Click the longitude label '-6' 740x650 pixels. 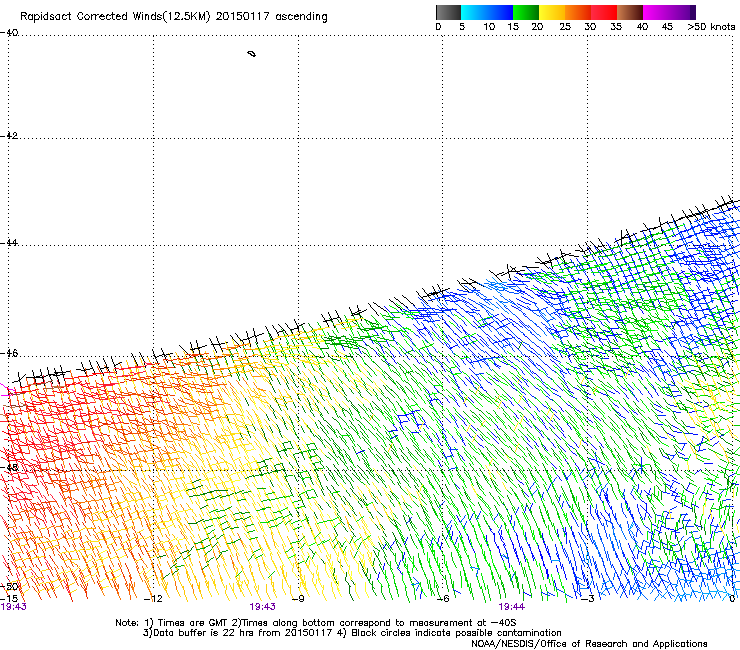click(x=443, y=599)
